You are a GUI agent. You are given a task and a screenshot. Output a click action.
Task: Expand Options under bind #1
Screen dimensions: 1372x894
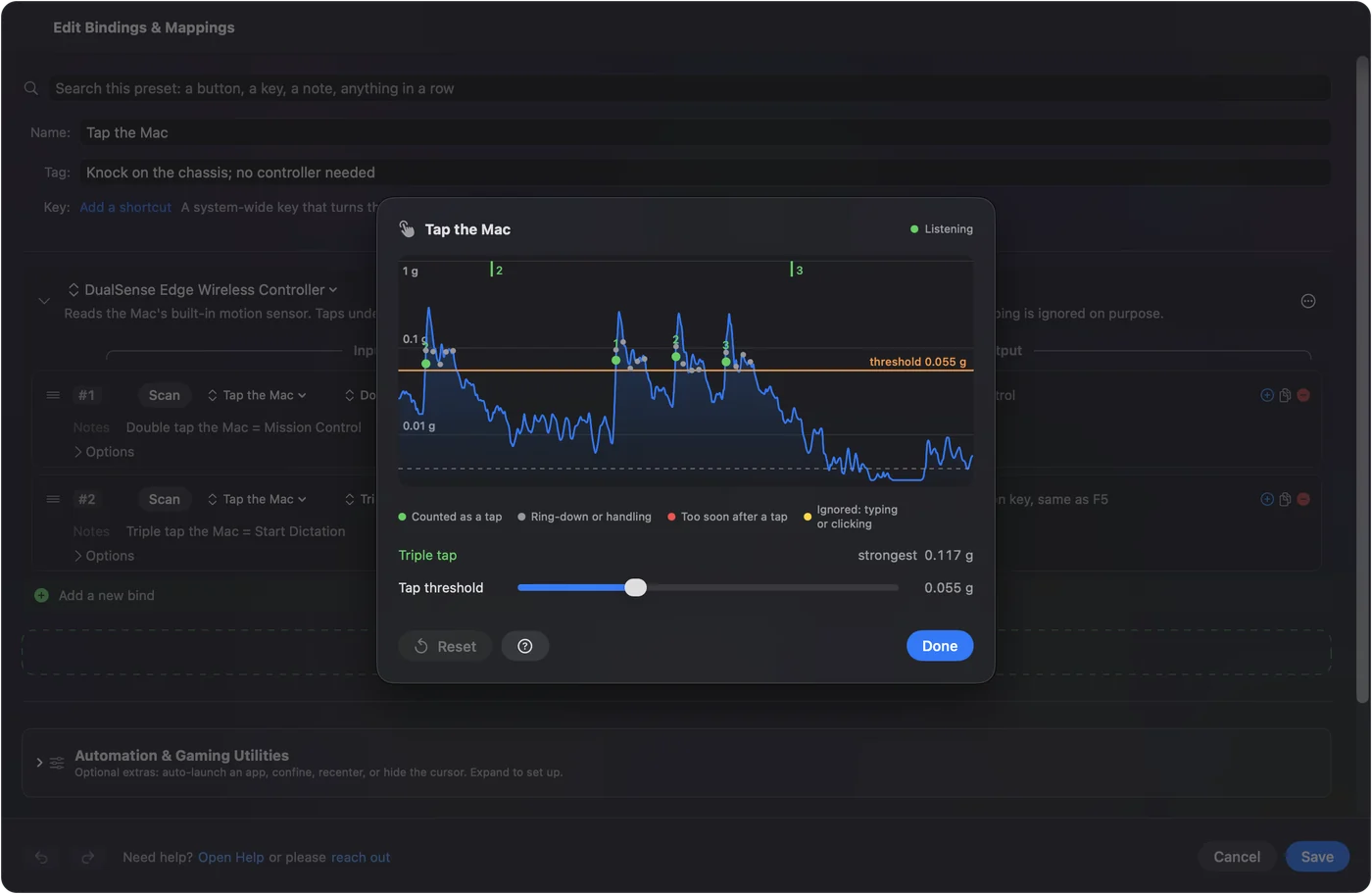click(104, 452)
